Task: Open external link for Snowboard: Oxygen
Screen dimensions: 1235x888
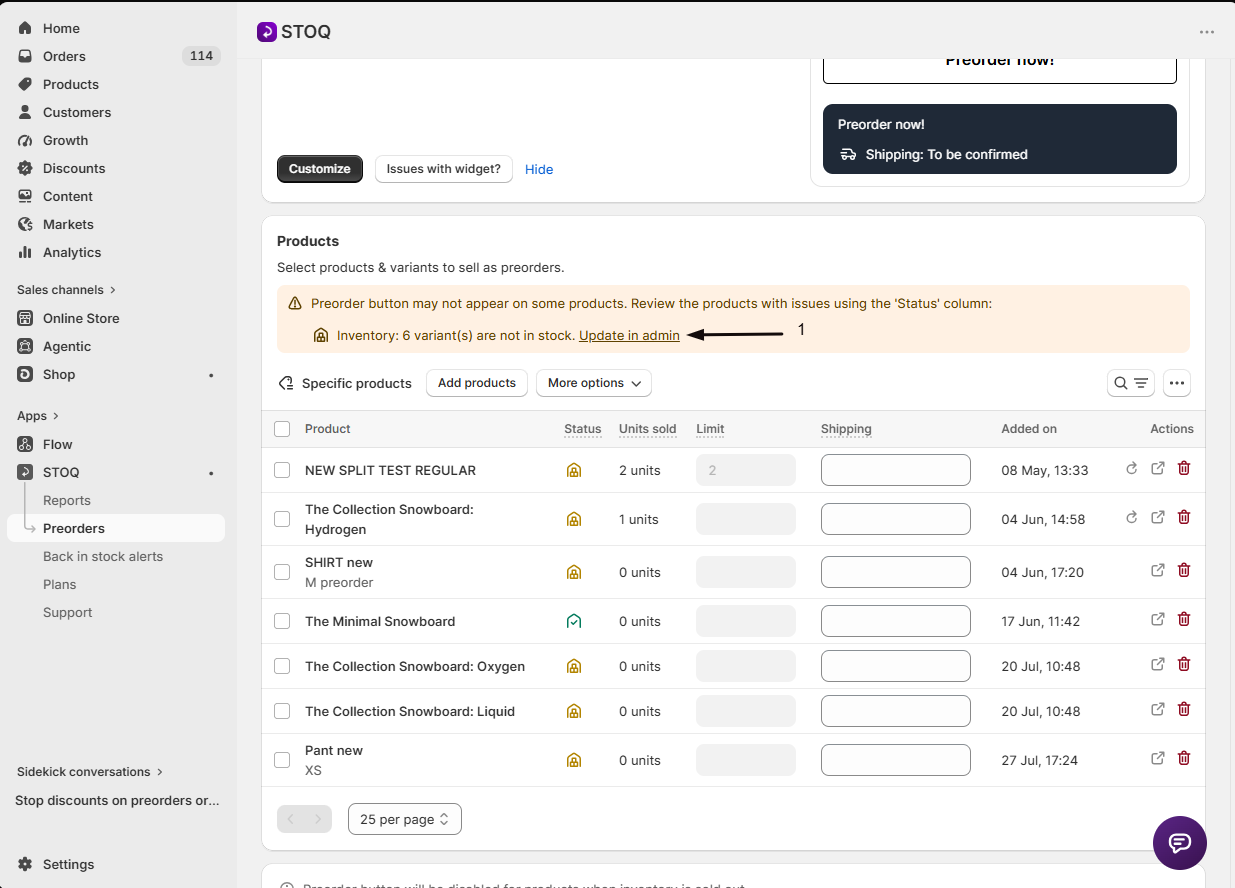Action: [1158, 664]
